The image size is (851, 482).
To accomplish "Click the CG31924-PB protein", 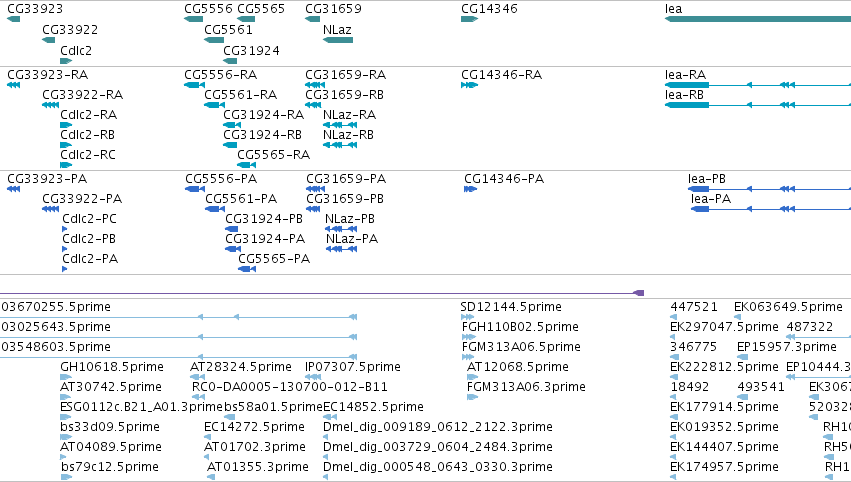I will 264,219.
